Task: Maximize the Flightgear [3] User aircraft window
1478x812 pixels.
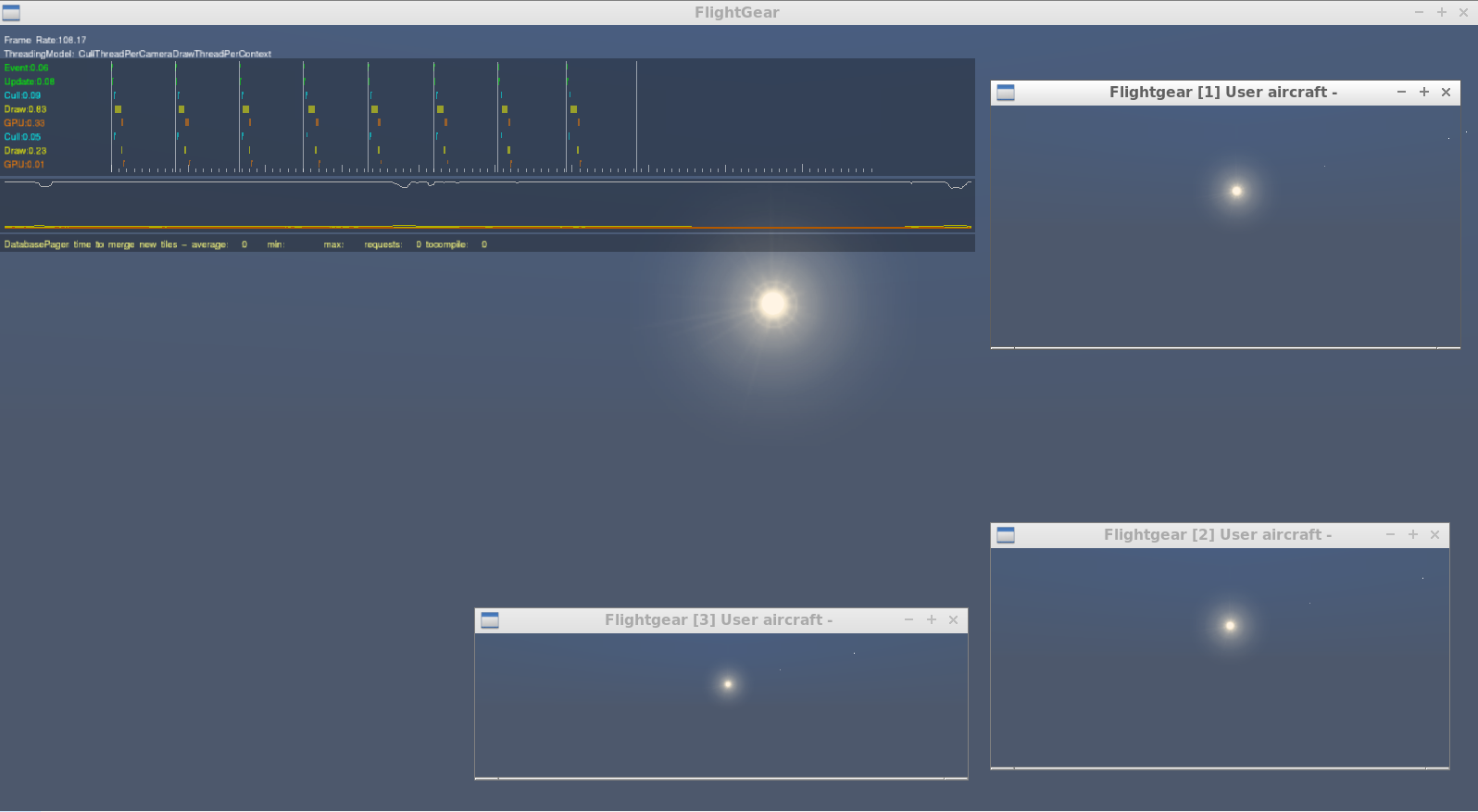Action: pyautogui.click(x=932, y=620)
